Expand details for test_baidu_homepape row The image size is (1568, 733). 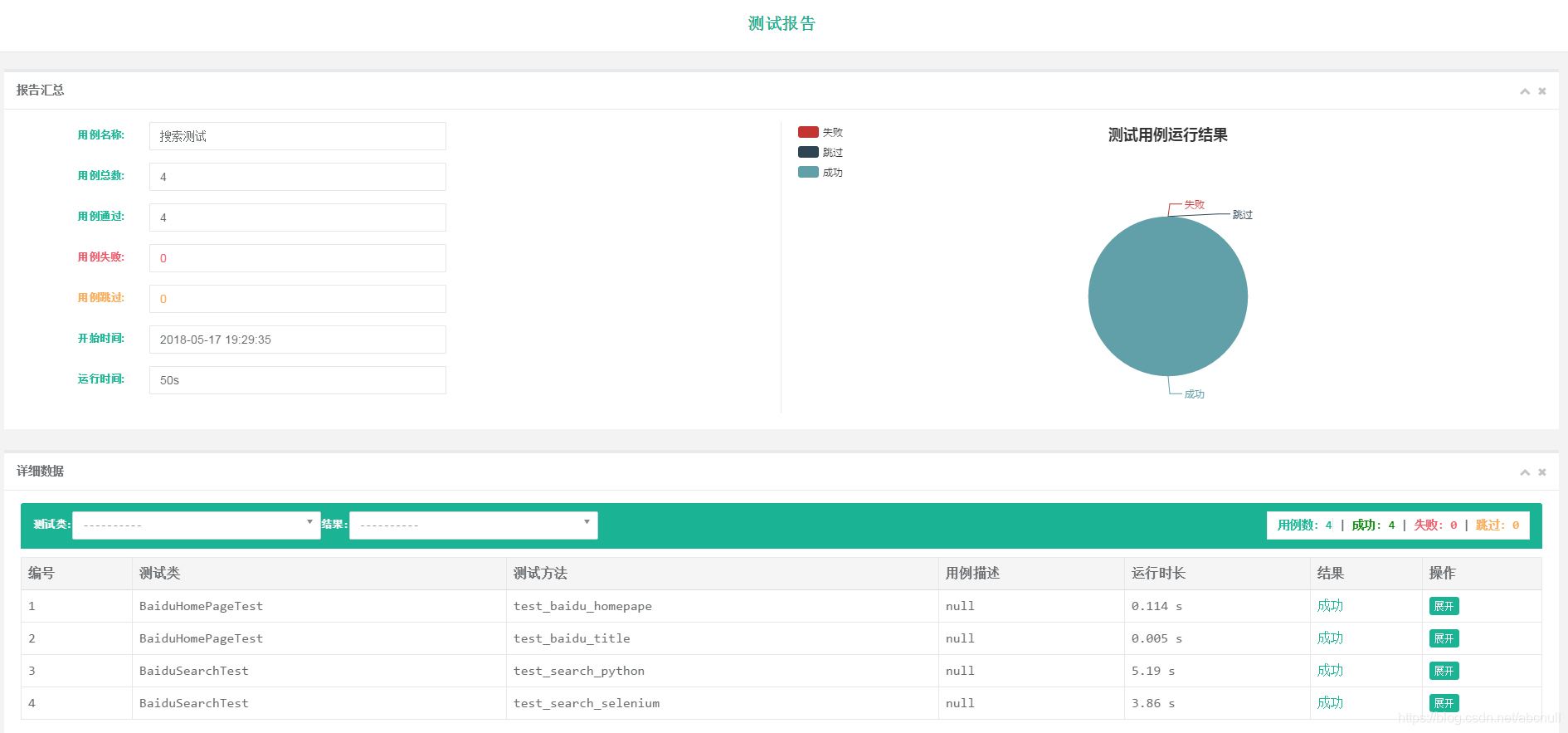coord(1444,606)
